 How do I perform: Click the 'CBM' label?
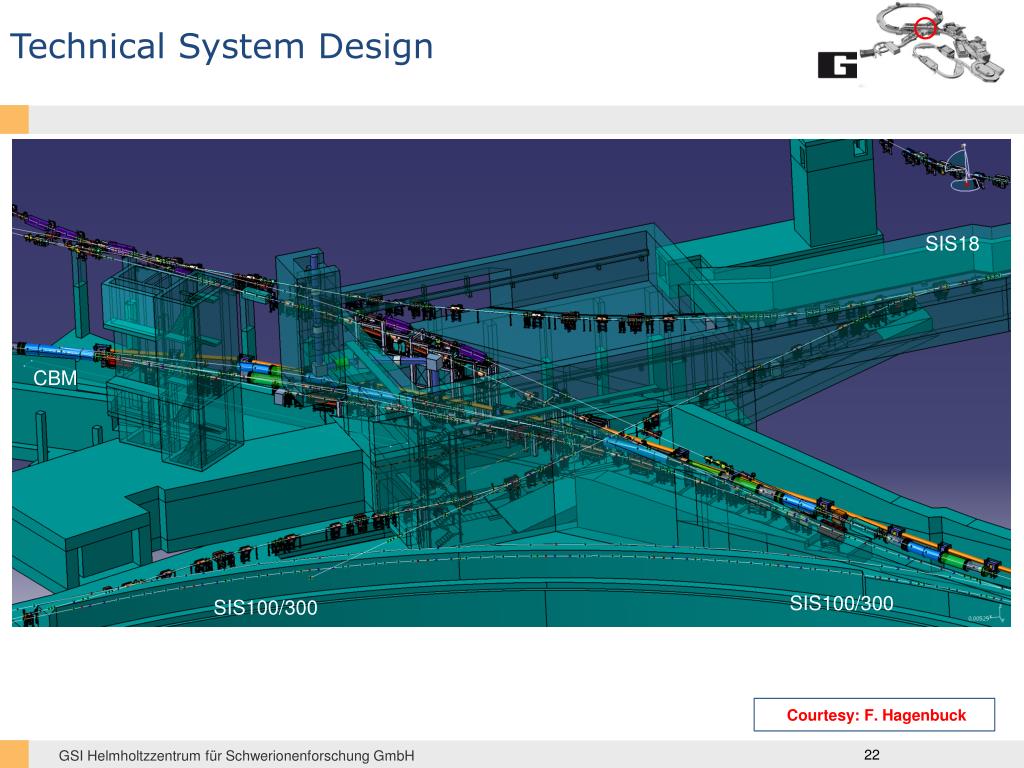55,378
